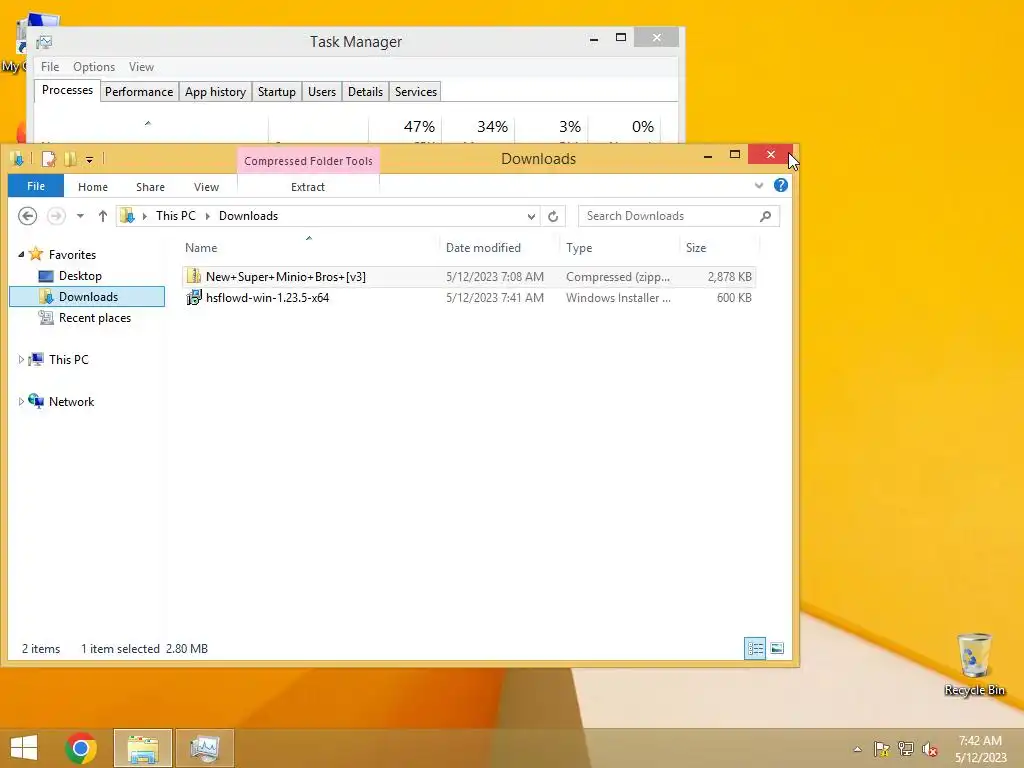The height and width of the screenshot is (768, 1024).
Task: Open the Customize Quick Access Toolbar dropdown
Action: click(x=89, y=159)
